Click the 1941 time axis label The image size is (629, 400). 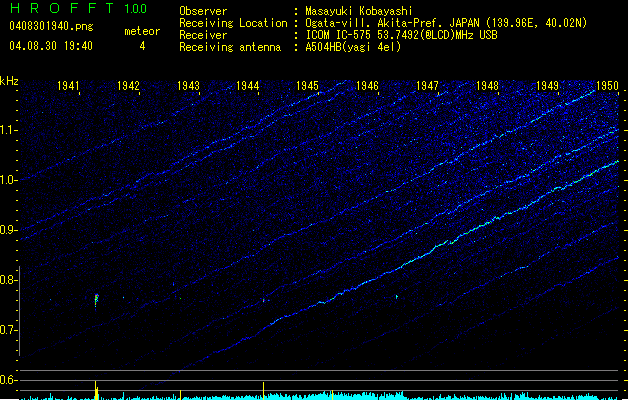click(x=68, y=86)
